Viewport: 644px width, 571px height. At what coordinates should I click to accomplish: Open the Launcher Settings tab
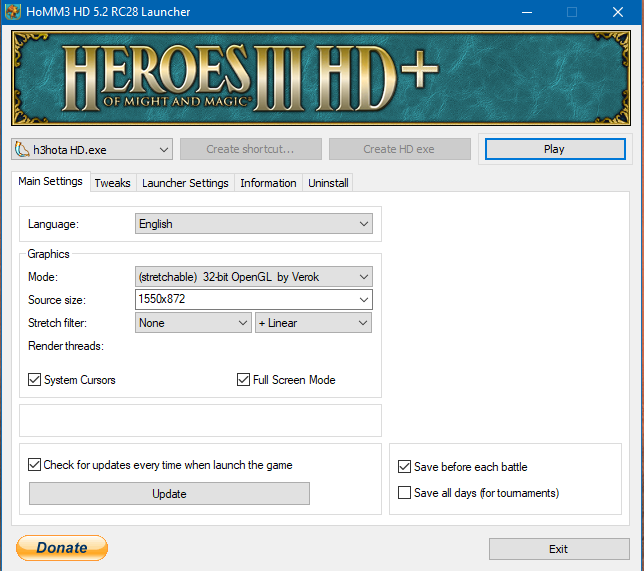(185, 183)
